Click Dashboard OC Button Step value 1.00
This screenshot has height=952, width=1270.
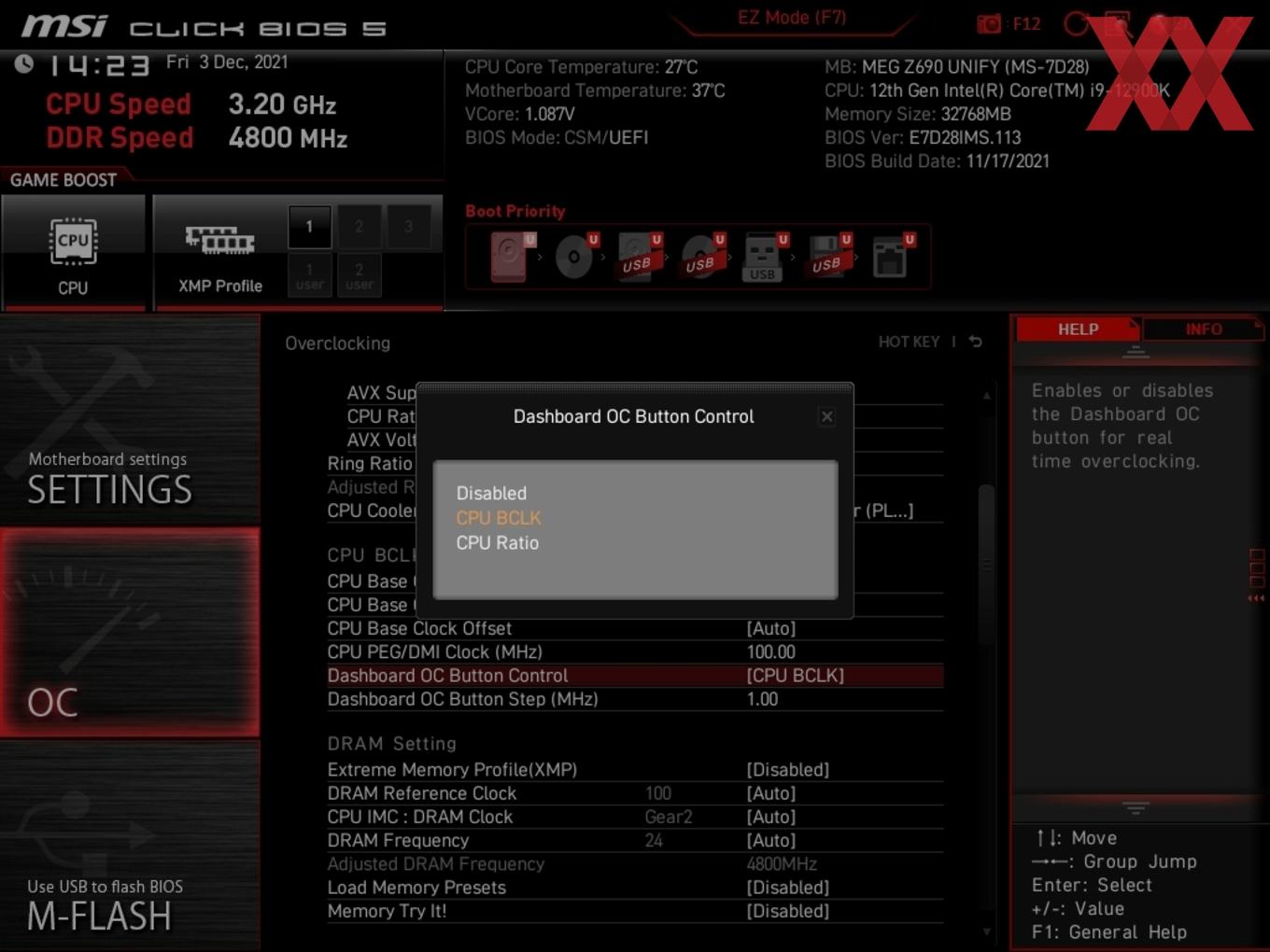(762, 699)
